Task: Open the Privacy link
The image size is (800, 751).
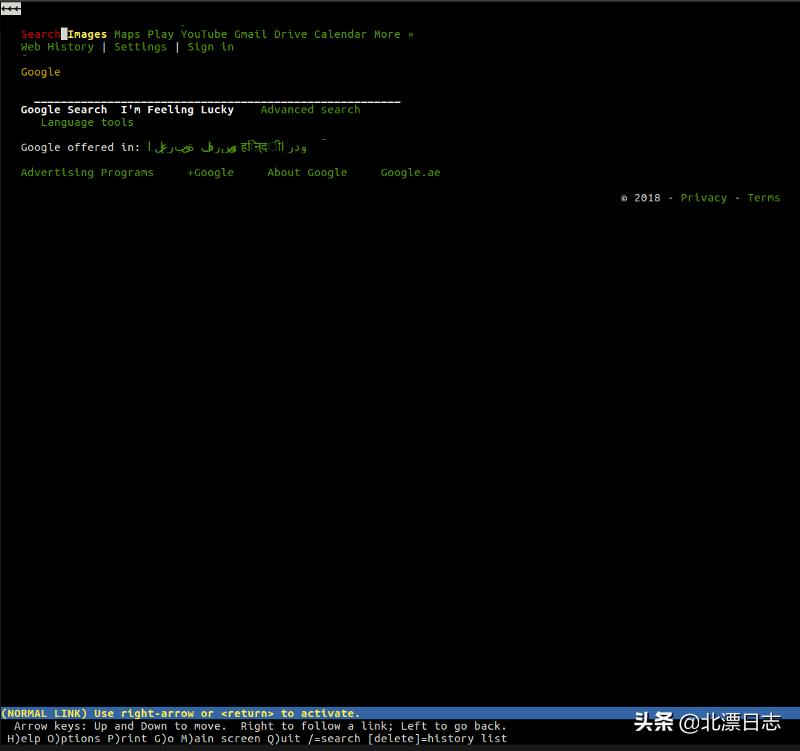Action: [704, 198]
